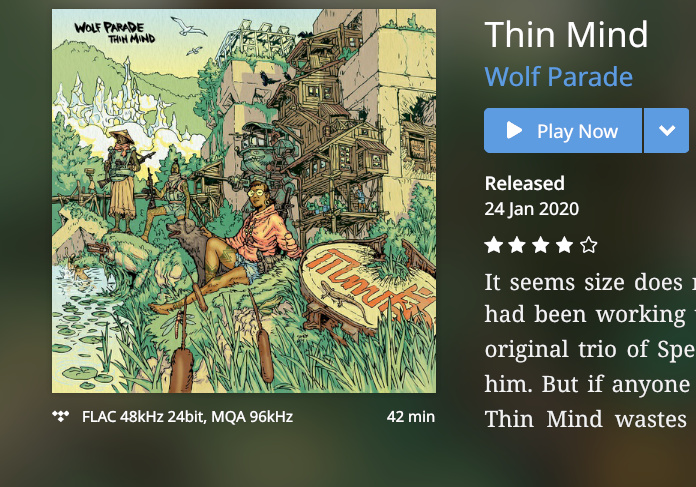Viewport: 696px width, 487px height.
Task: Click the Play Now button label
Action: [577, 131]
